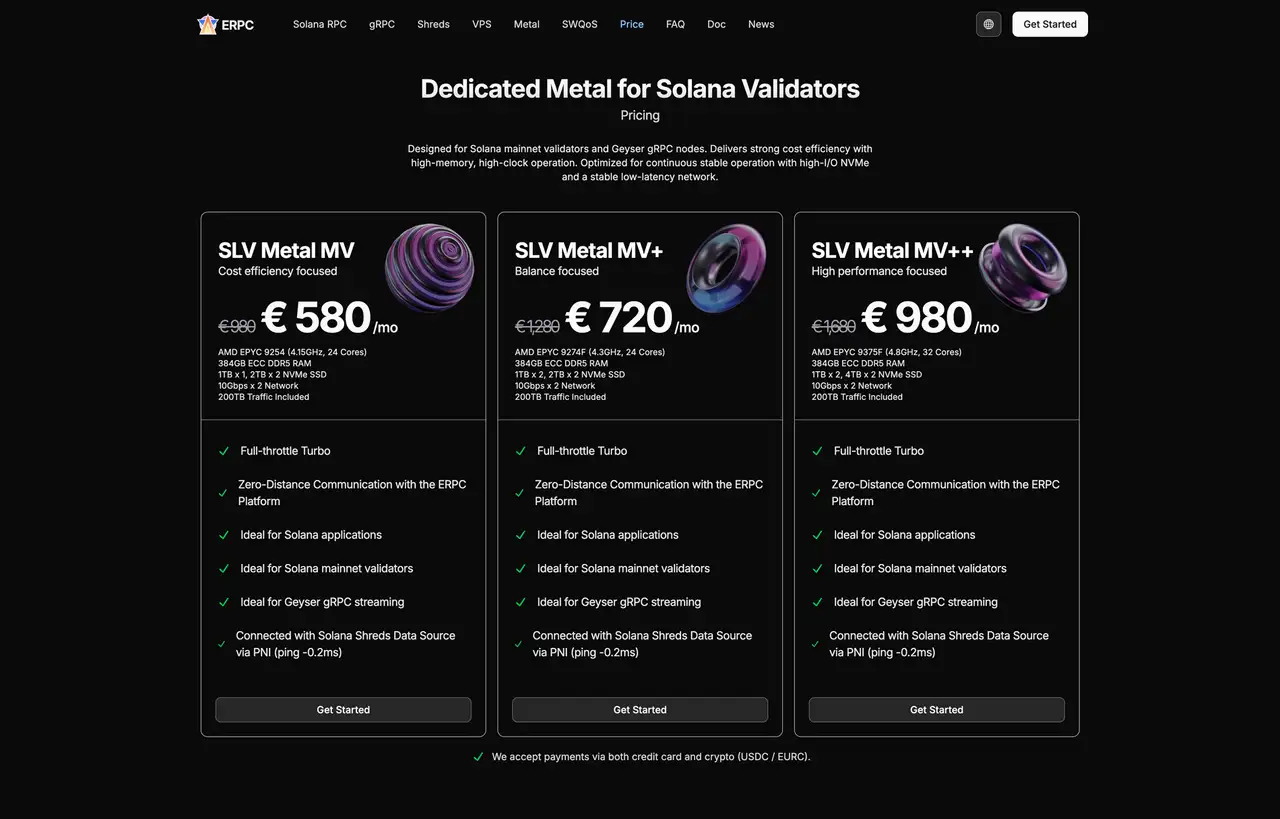Viewport: 1280px width, 819px height.
Task: Navigate to the Doc section
Action: (716, 24)
